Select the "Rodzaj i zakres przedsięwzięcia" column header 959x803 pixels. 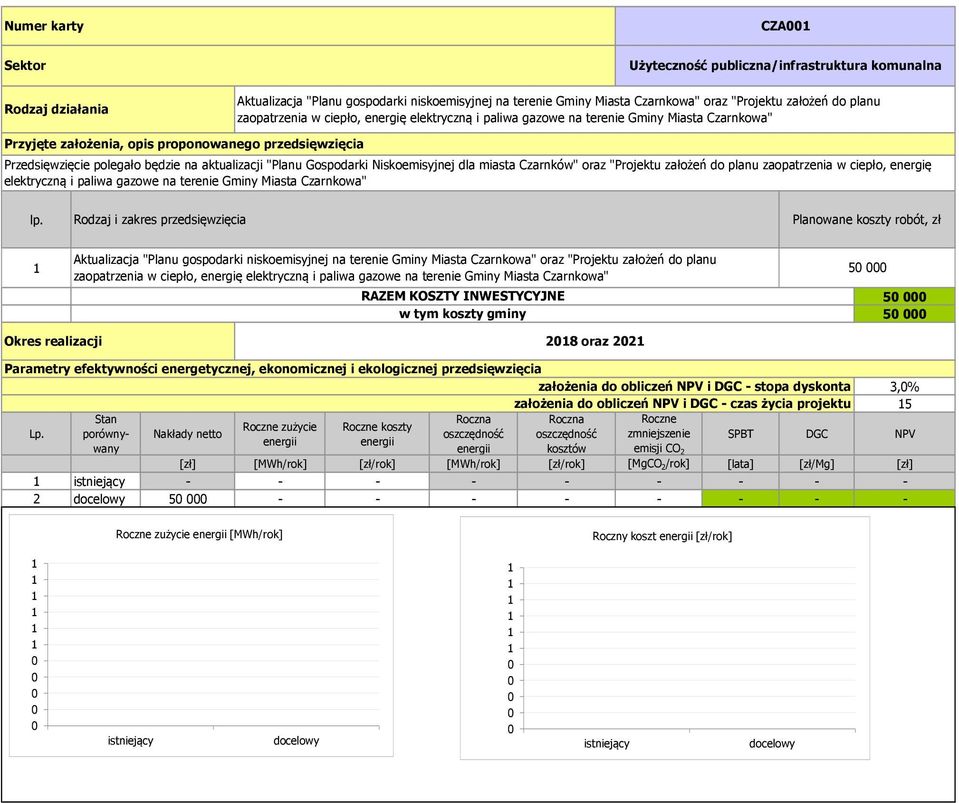coord(425,220)
